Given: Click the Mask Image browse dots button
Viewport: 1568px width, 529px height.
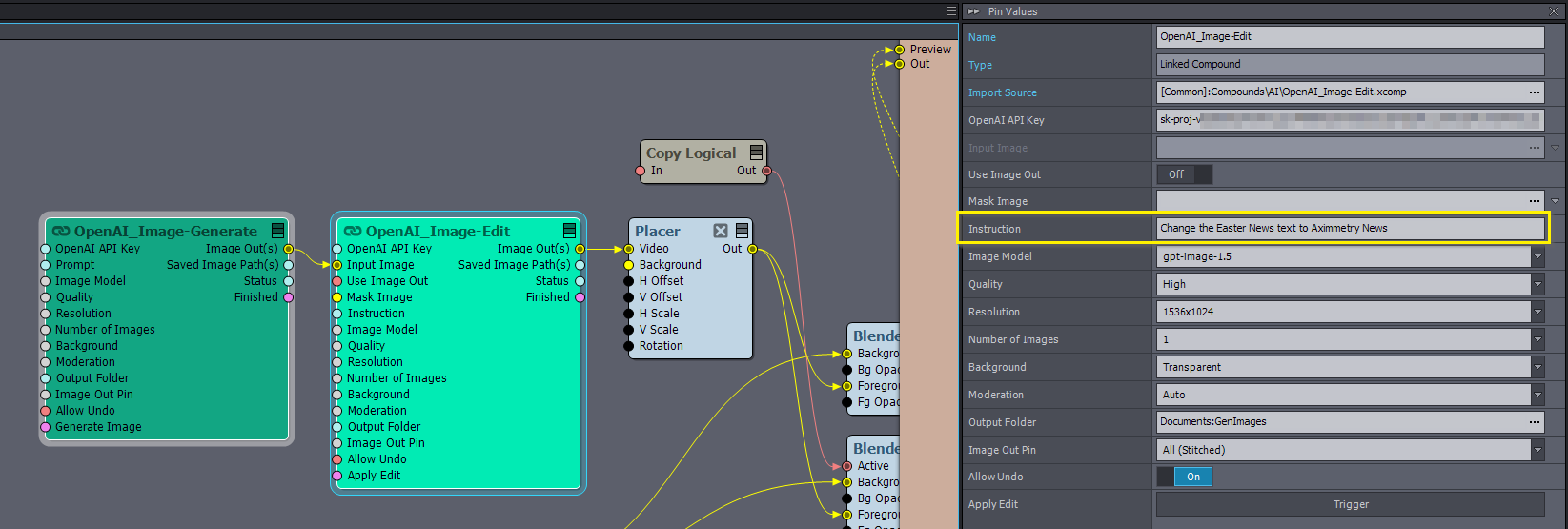Looking at the screenshot, I should tap(1534, 201).
